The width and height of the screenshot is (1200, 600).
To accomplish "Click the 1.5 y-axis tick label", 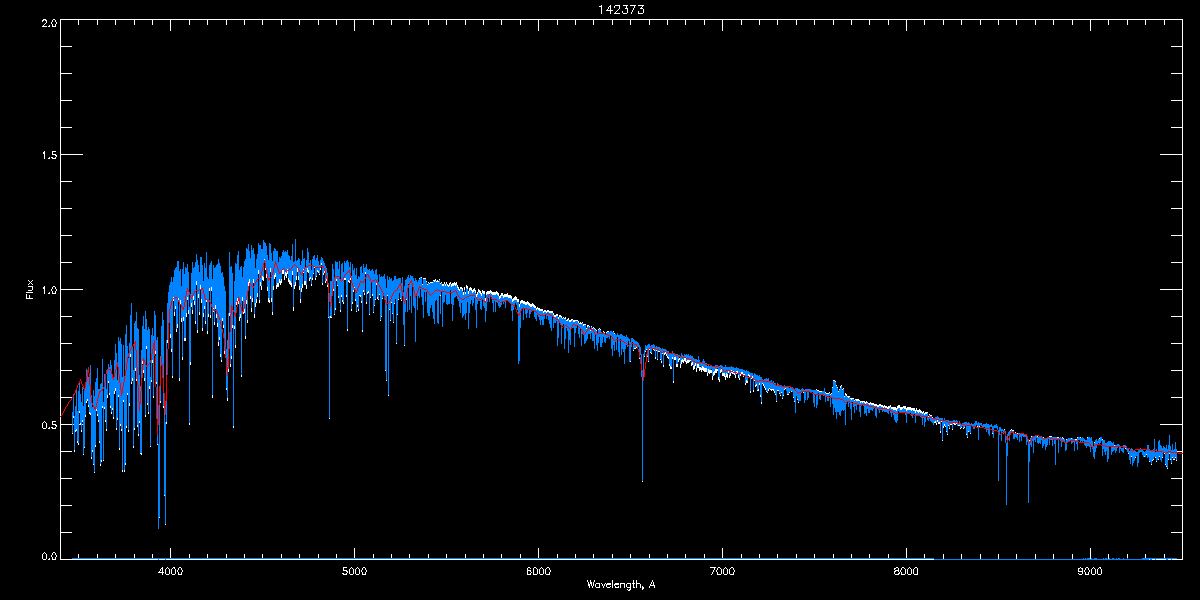I will click(x=47, y=156).
